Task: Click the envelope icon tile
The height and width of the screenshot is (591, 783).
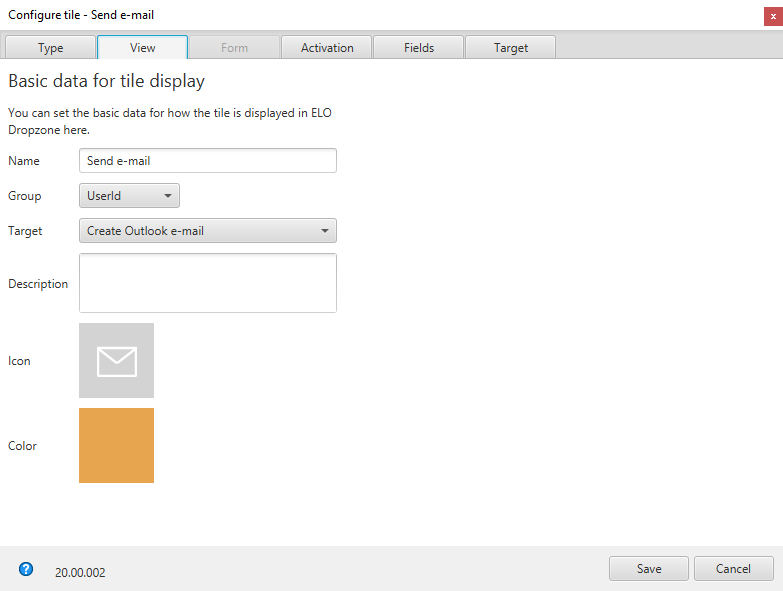Action: point(116,361)
